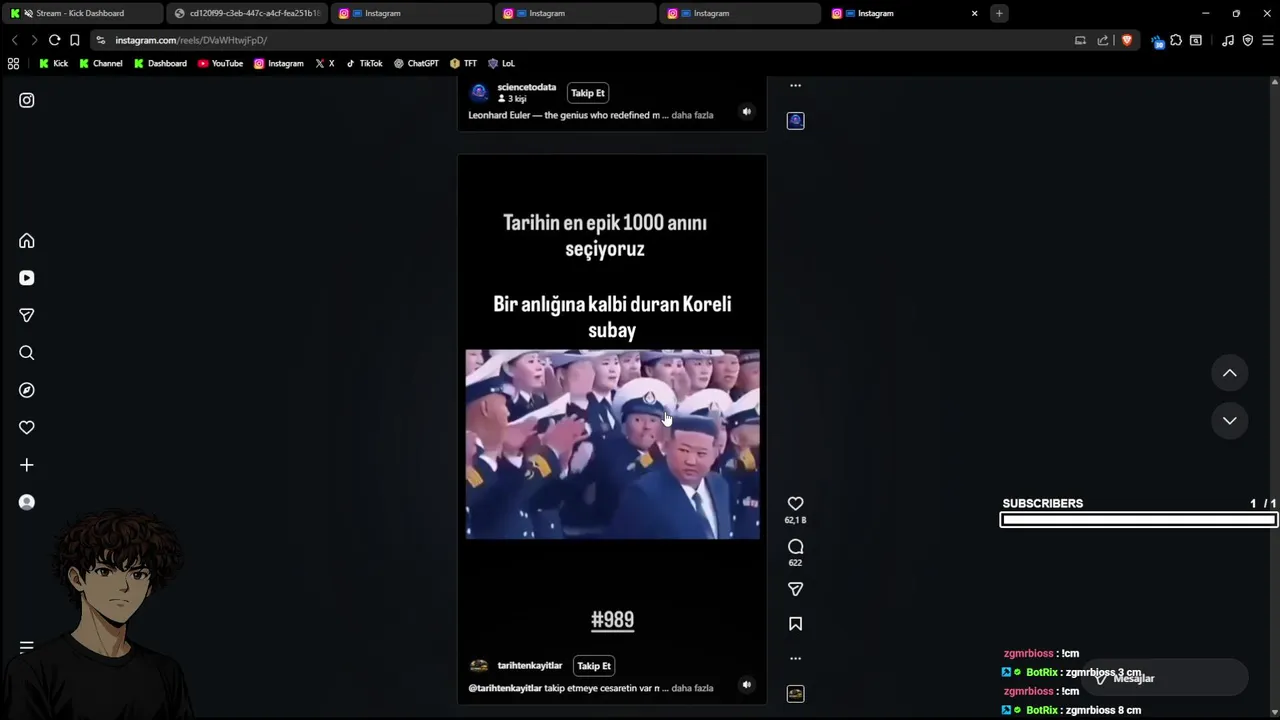Open the sciencetodata profile name
The image size is (1280, 720).
526,87
